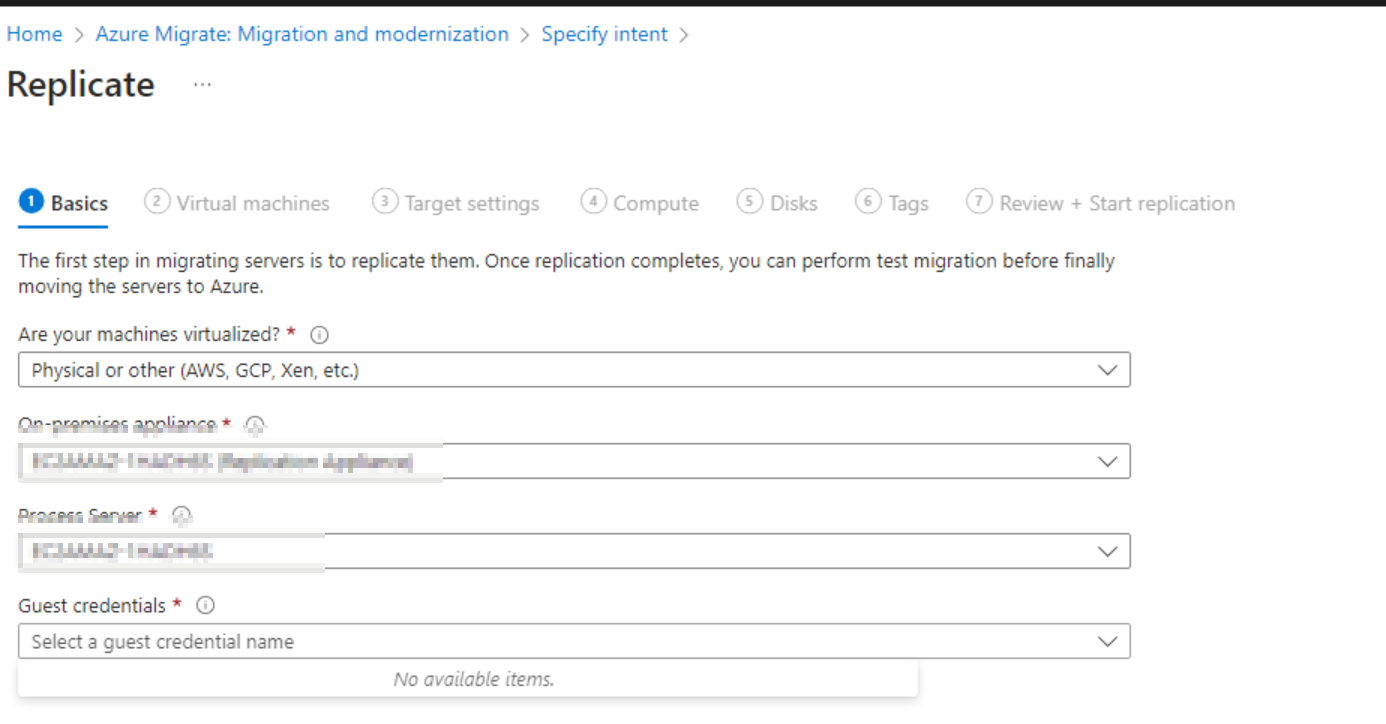
Task: Click the Guest credentials info icon
Action: point(205,605)
